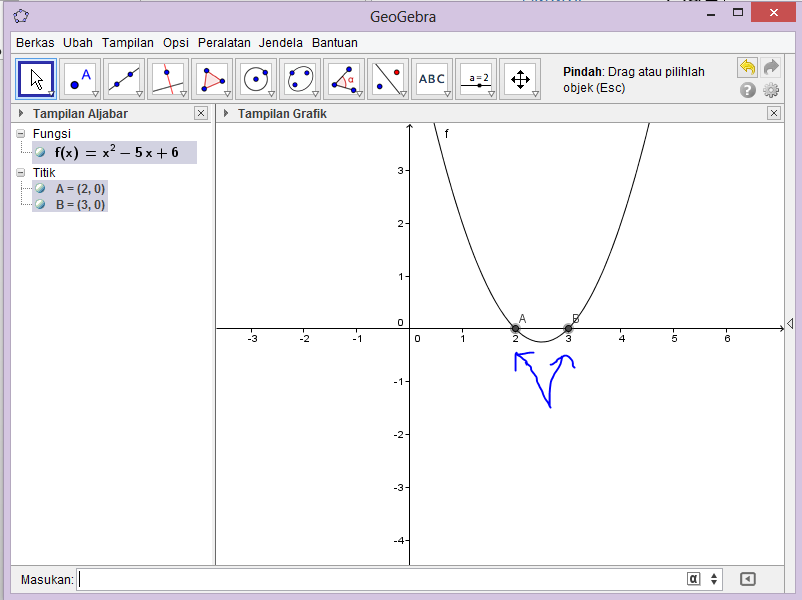Click the Fungsi group label
This screenshot has width=802, height=600.
(x=52, y=134)
